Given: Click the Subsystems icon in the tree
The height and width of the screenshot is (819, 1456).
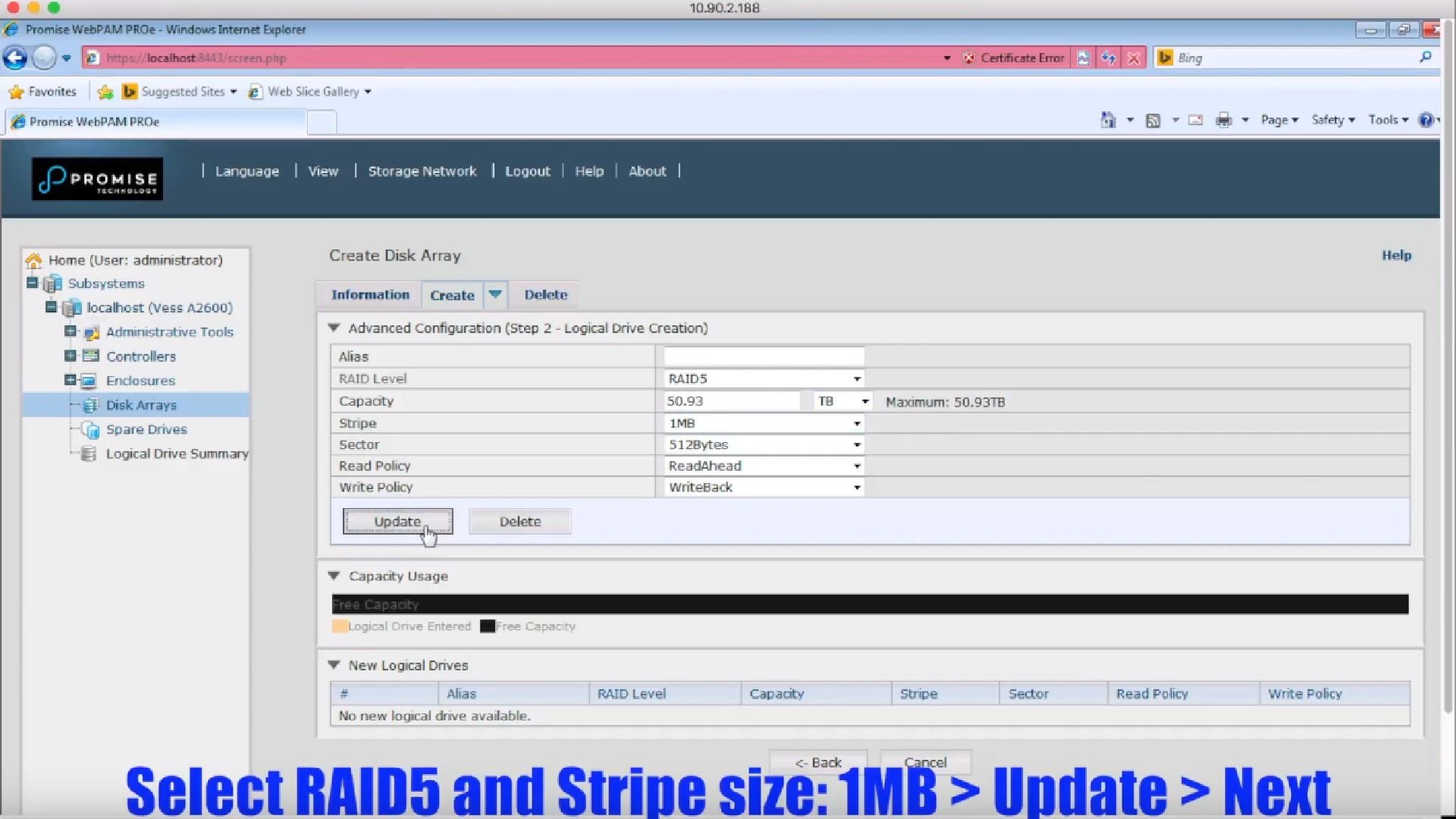Looking at the screenshot, I should pos(52,284).
